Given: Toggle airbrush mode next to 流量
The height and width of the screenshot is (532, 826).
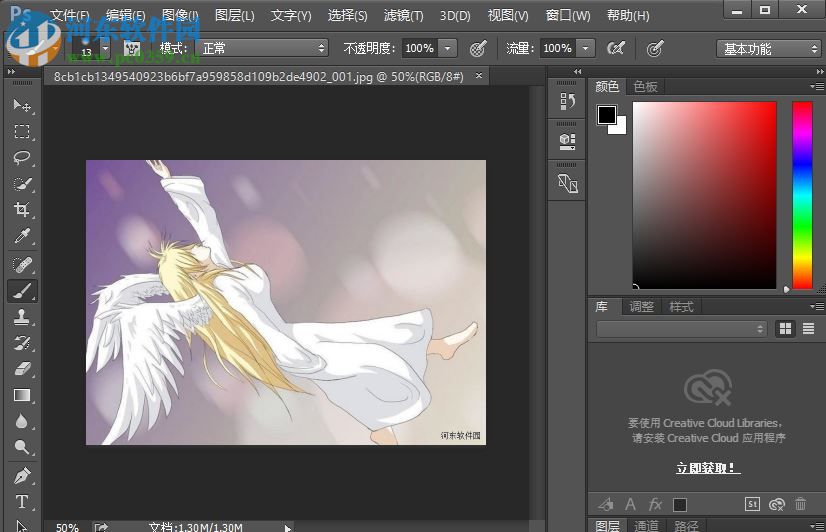Looking at the screenshot, I should point(616,48).
